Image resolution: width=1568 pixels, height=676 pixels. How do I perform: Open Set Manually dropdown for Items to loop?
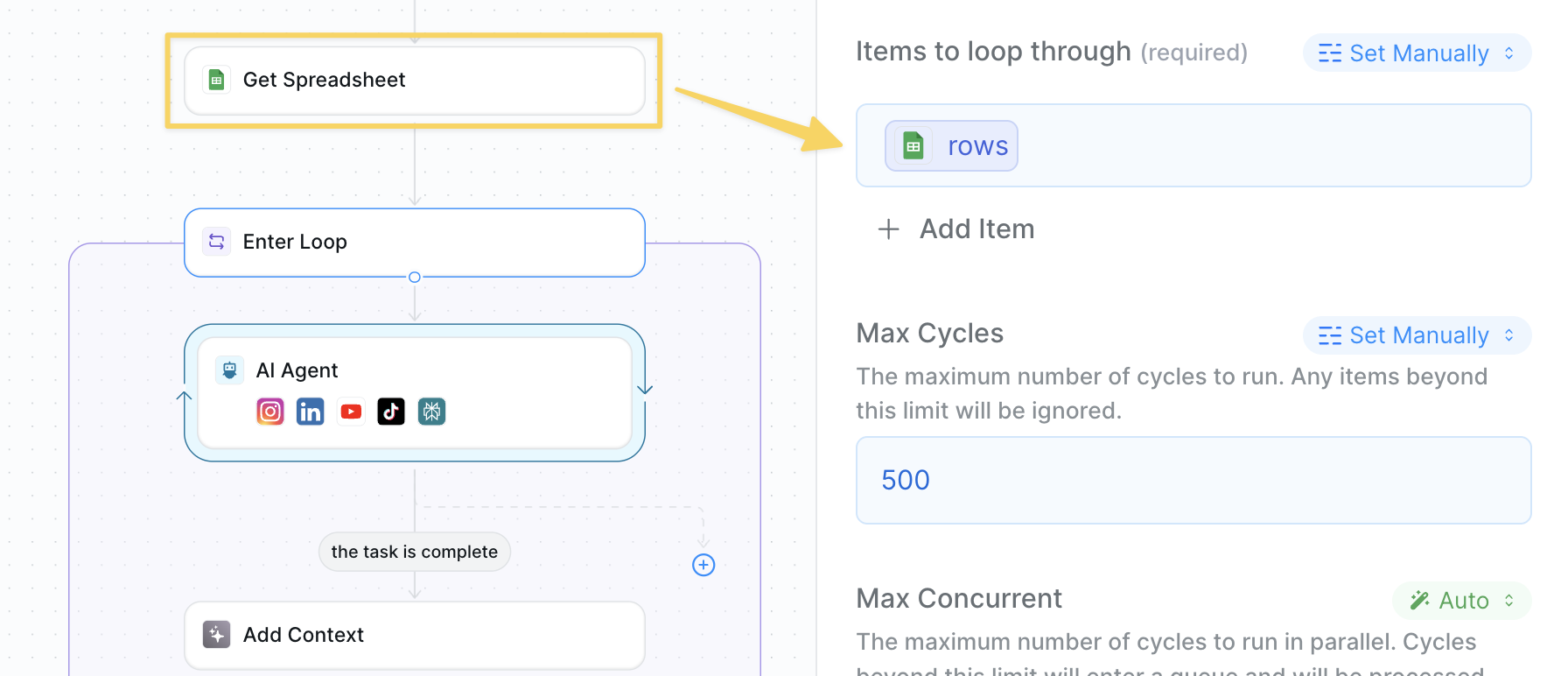(x=1417, y=53)
